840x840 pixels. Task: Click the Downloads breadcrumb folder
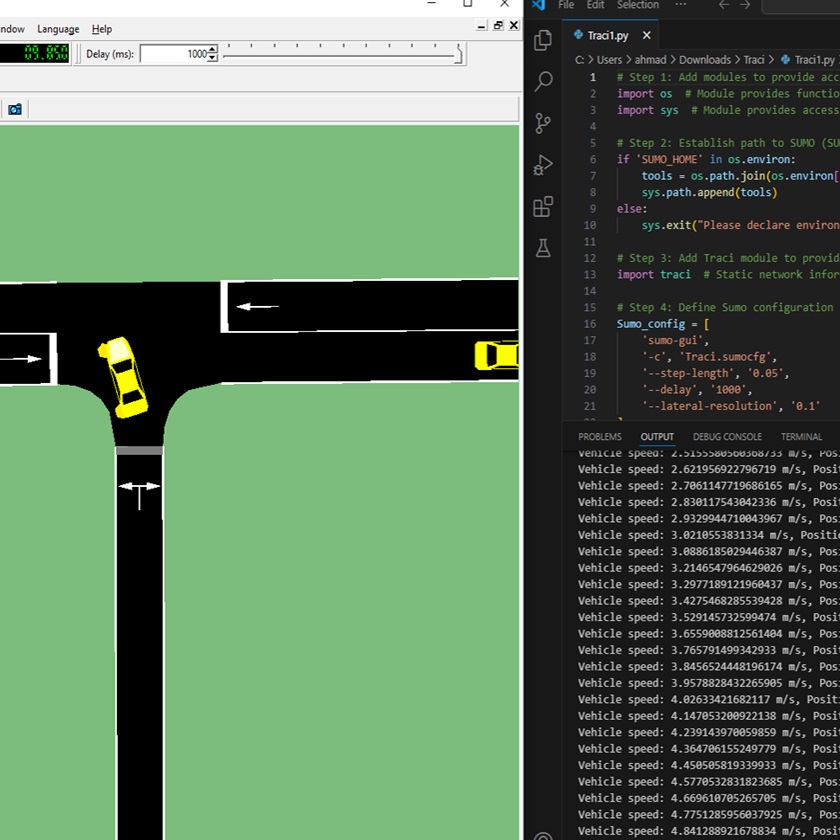point(705,60)
